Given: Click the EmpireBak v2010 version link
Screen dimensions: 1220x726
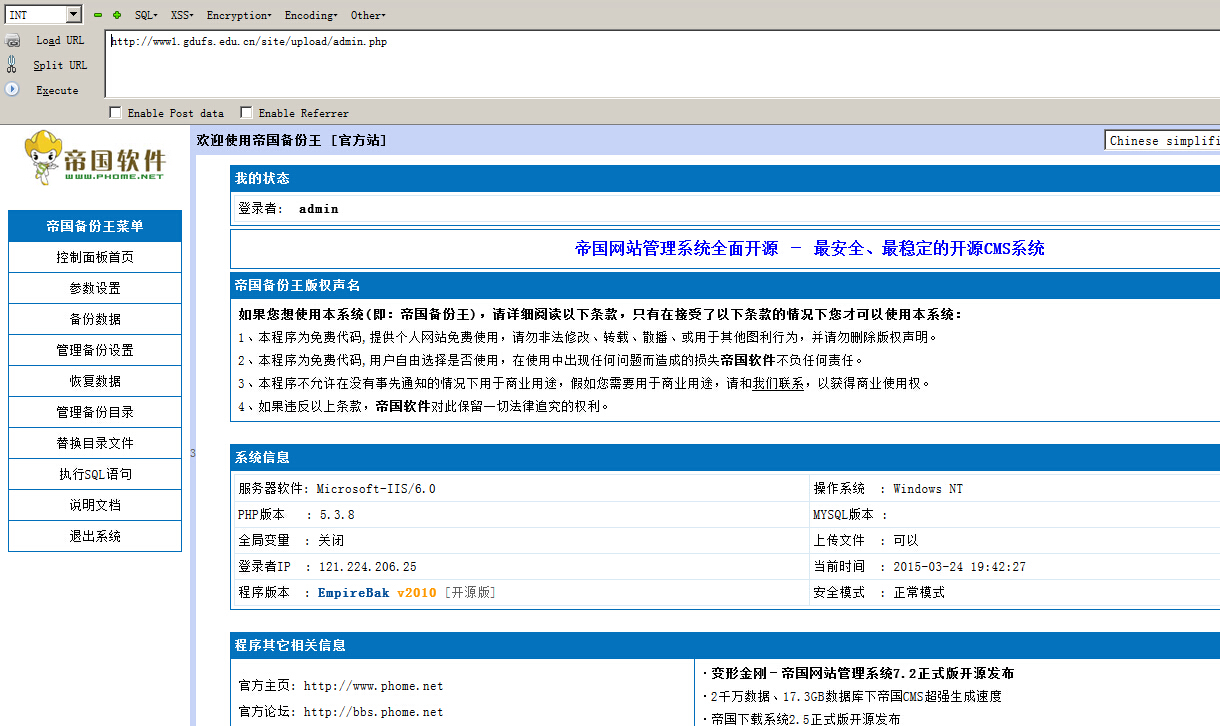Looking at the screenshot, I should pos(377,593).
